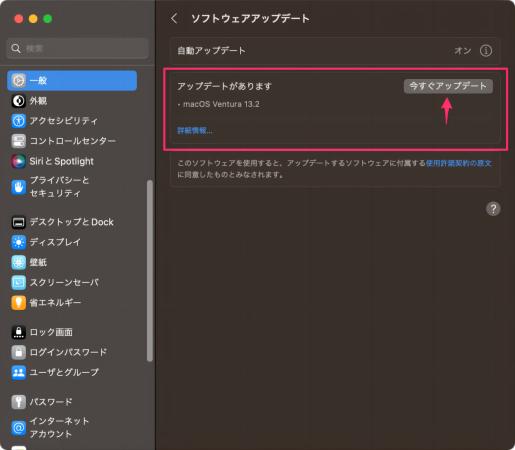515x450 pixels.
Task: Click the sidebar vertical scrollbar
Action: click(150, 271)
